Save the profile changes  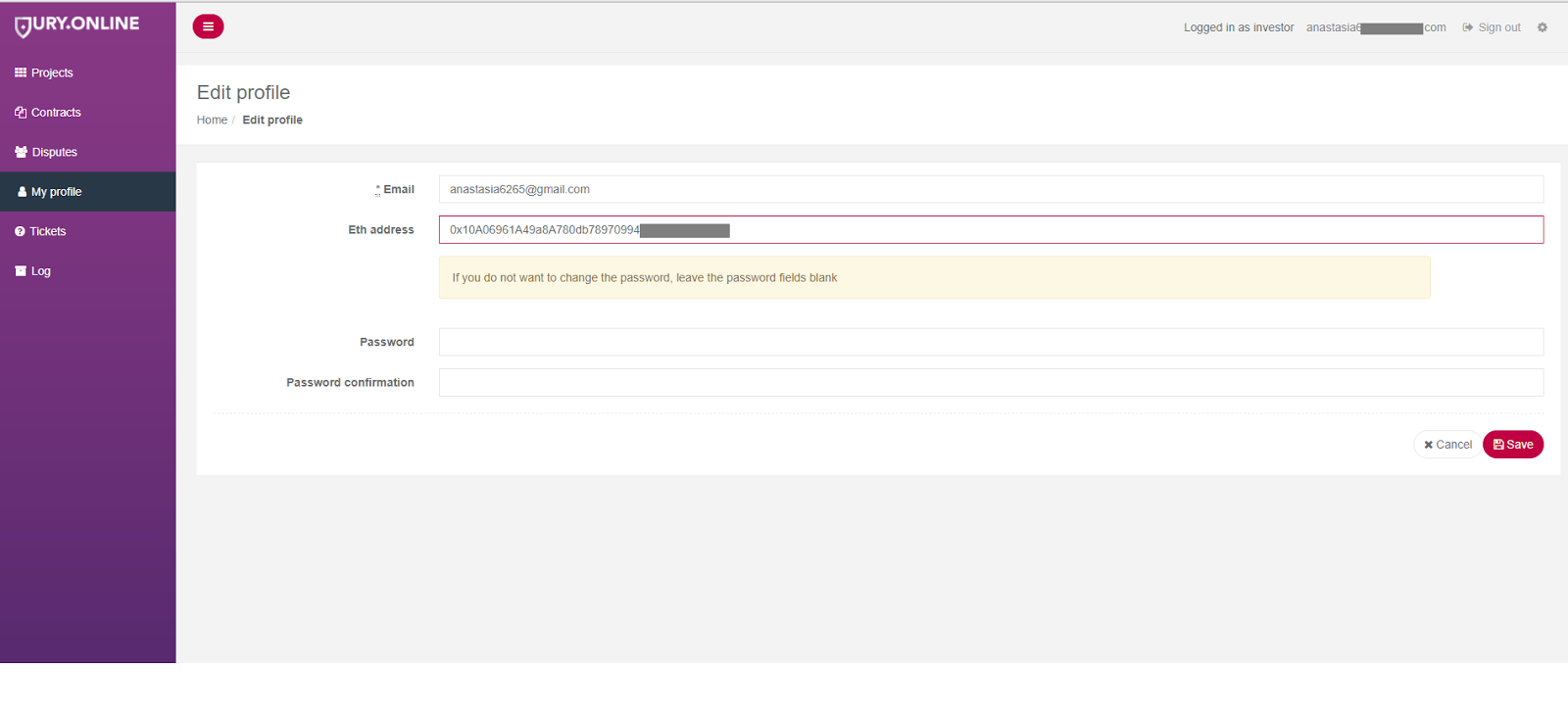(x=1513, y=445)
